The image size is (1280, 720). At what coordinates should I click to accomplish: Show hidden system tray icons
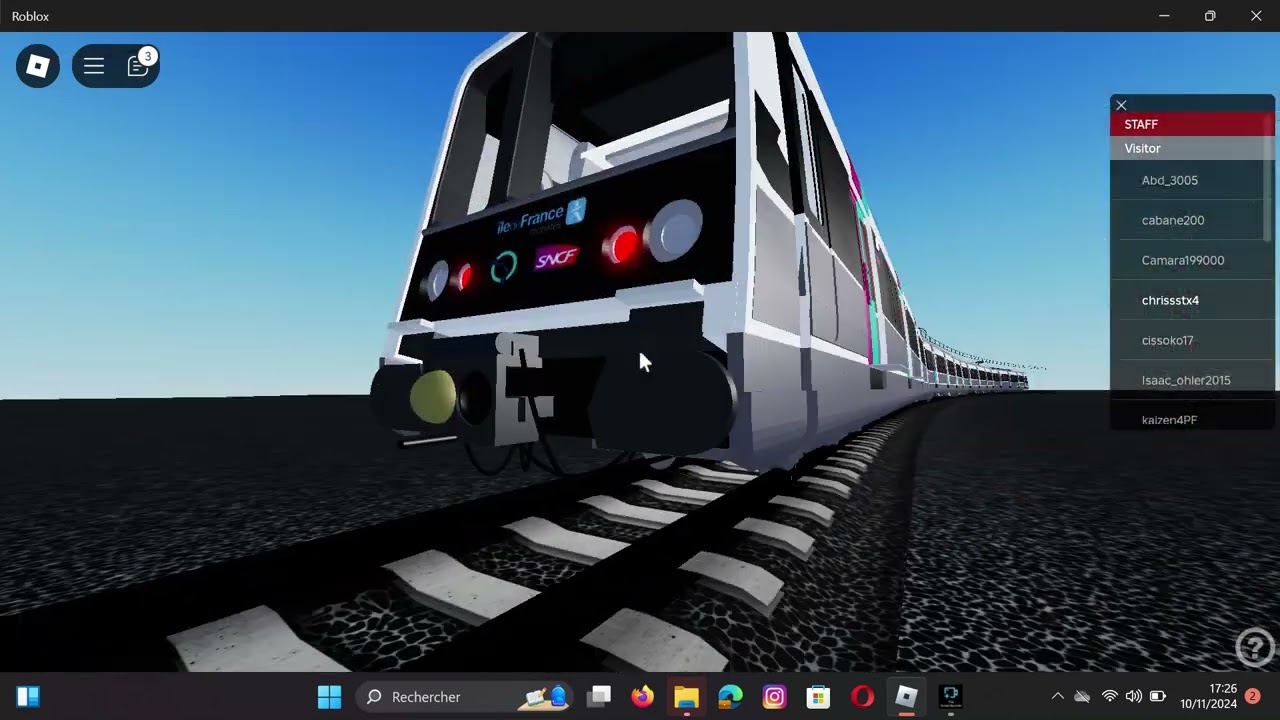pyautogui.click(x=1057, y=696)
